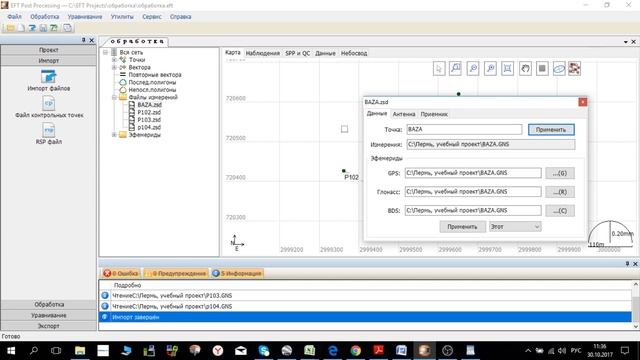Open the notification center in the system tray
Screen dimensions: 640x360
(x=625, y=350)
